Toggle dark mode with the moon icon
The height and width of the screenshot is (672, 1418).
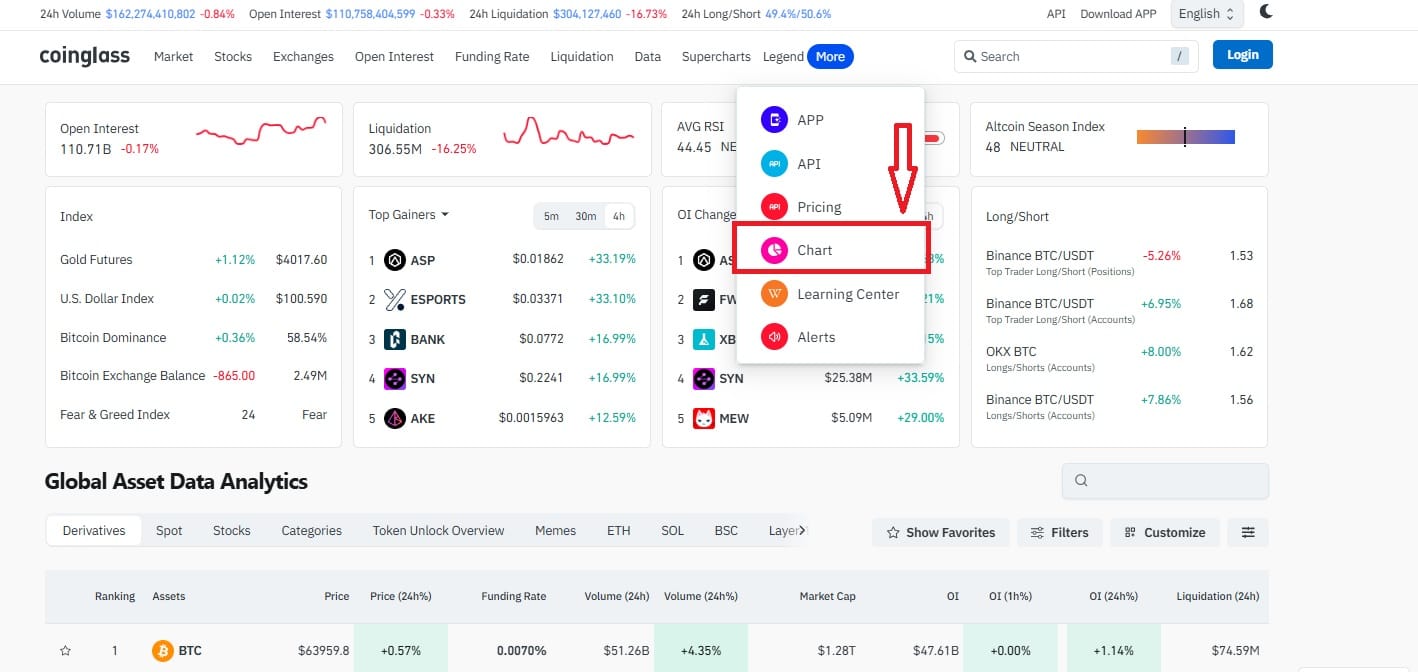coord(1266,13)
